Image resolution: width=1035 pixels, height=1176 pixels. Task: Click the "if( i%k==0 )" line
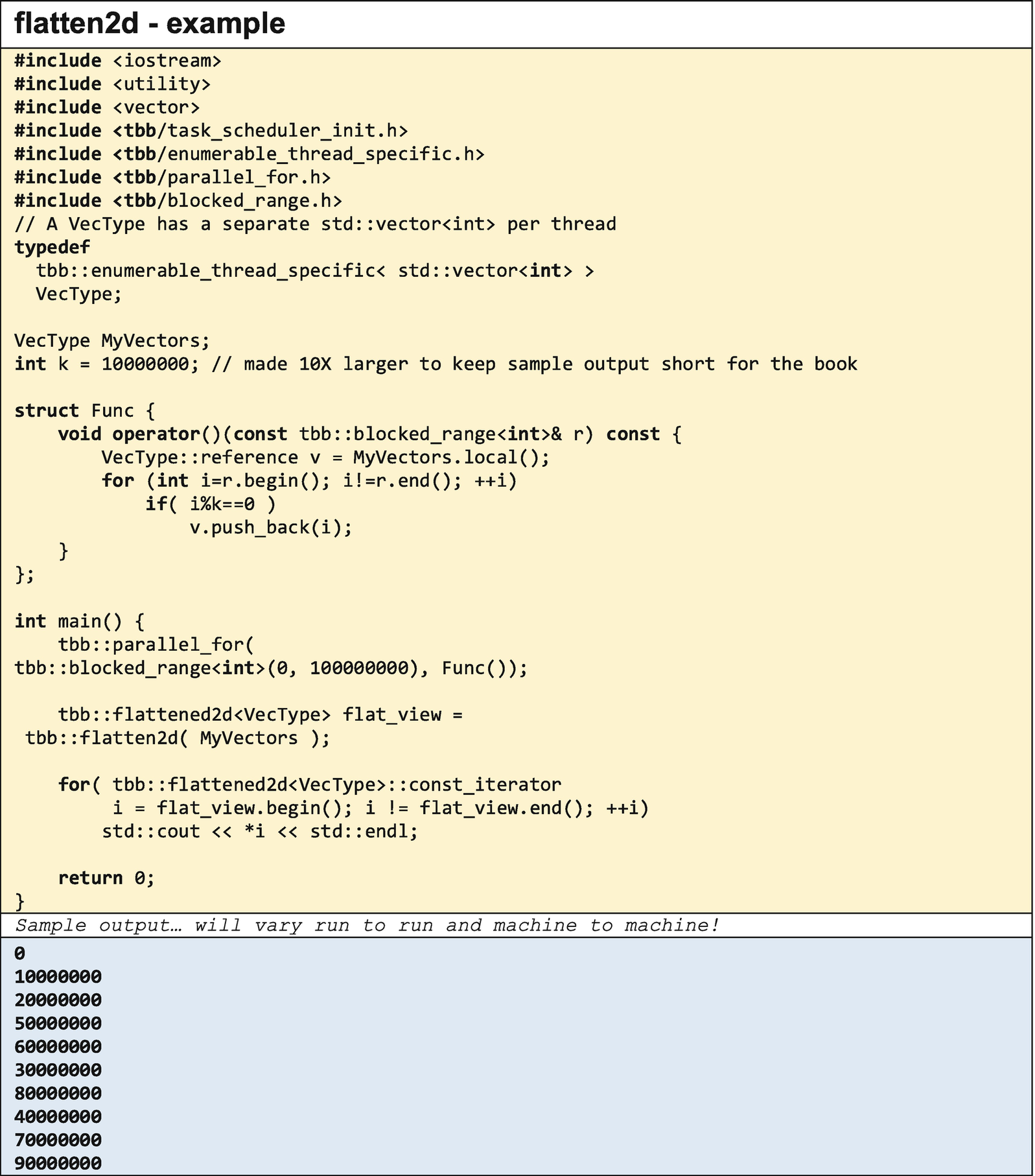(x=211, y=504)
